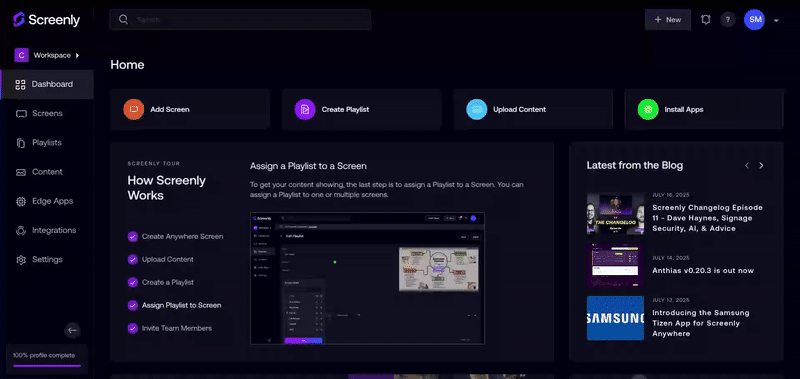800x379 pixels.
Task: Click the New button
Action: pyautogui.click(x=668, y=19)
